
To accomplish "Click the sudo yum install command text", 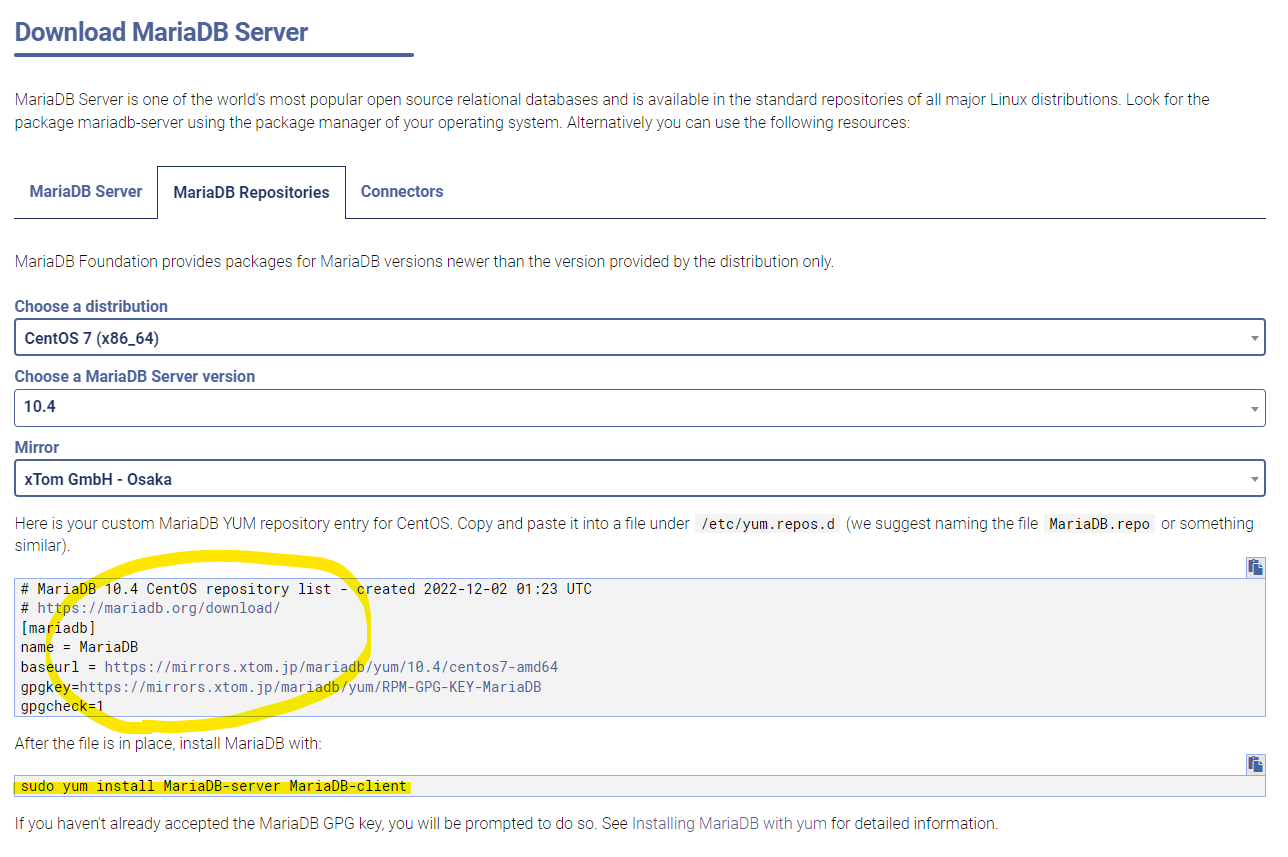I will [214, 786].
